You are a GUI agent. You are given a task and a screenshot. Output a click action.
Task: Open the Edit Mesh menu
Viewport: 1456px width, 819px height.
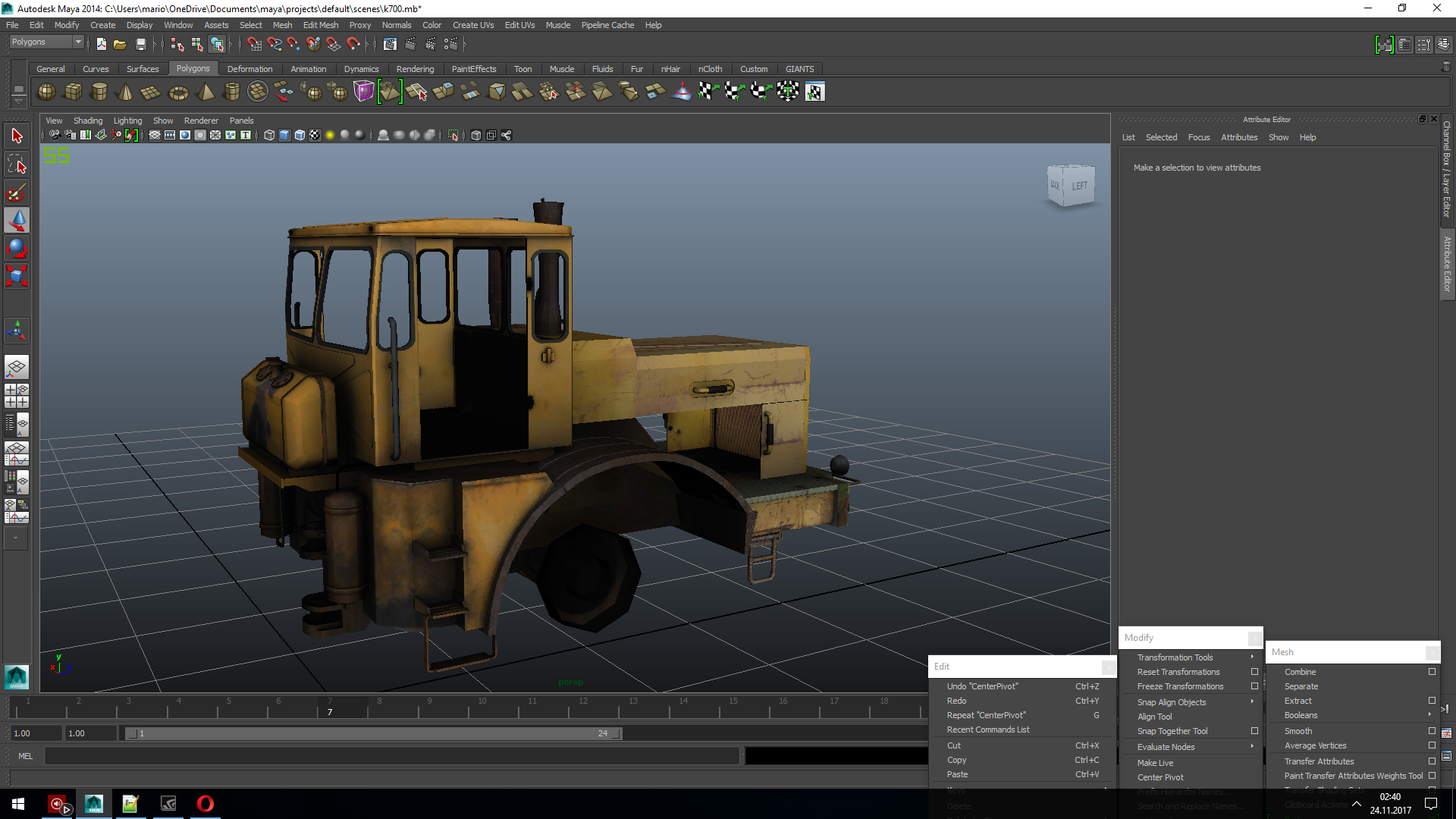pyautogui.click(x=320, y=25)
